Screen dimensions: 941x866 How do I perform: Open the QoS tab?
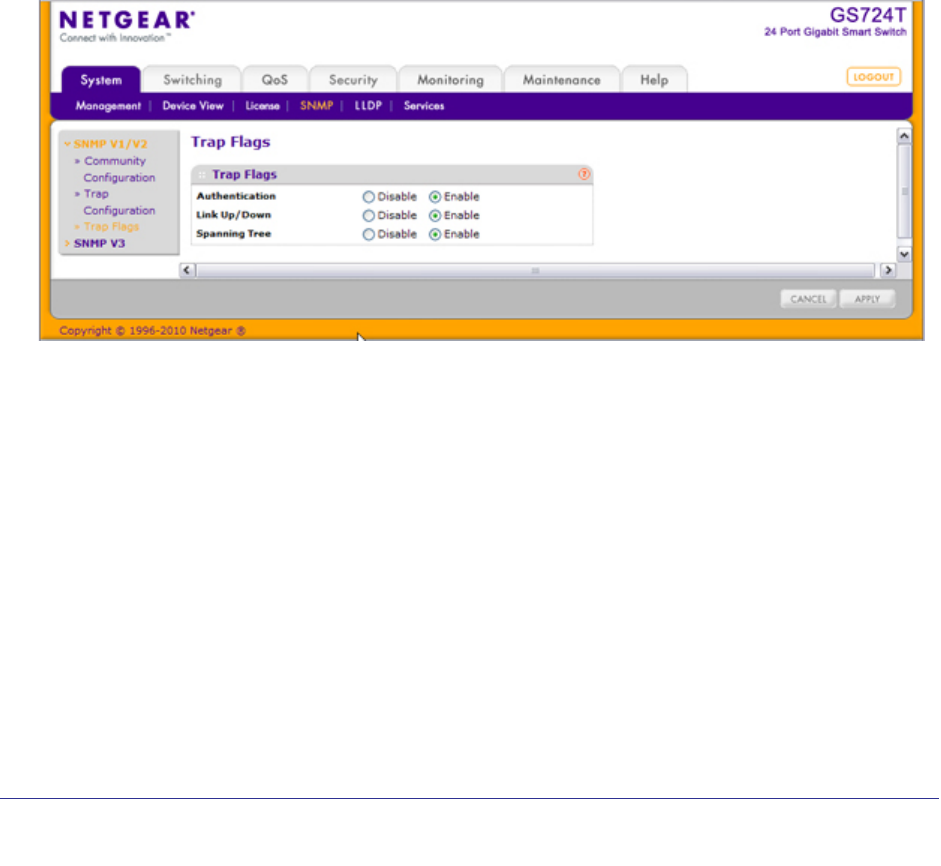click(x=274, y=80)
